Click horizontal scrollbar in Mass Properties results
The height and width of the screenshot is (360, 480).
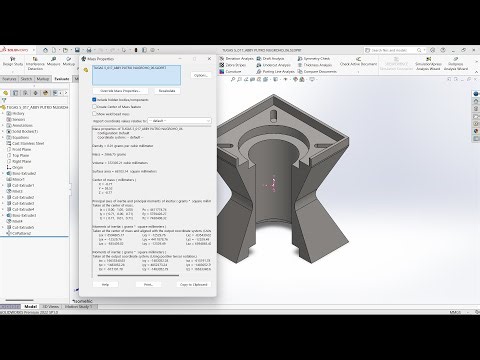[x=138, y=275]
